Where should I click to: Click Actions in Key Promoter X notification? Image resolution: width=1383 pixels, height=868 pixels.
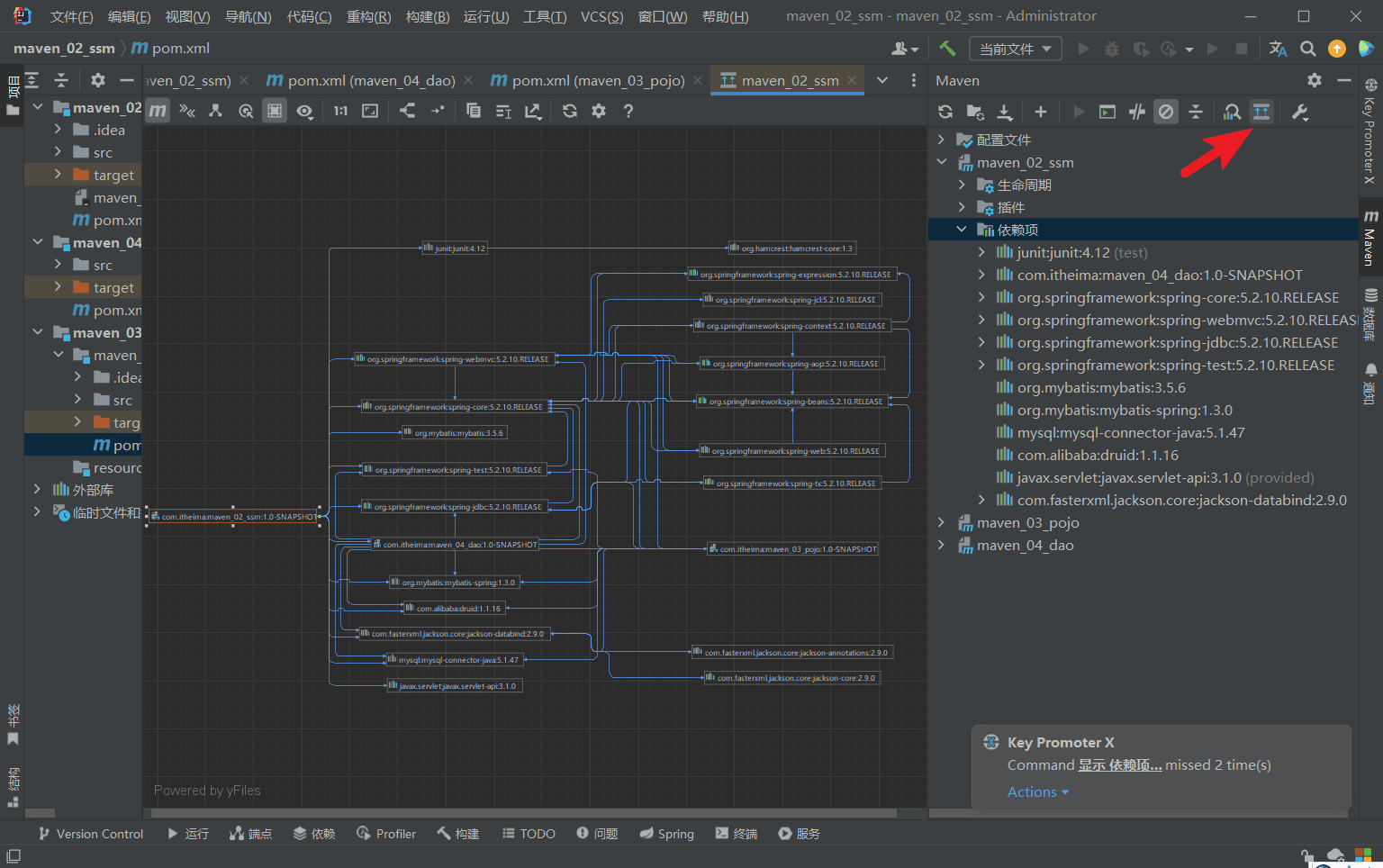(x=1032, y=791)
